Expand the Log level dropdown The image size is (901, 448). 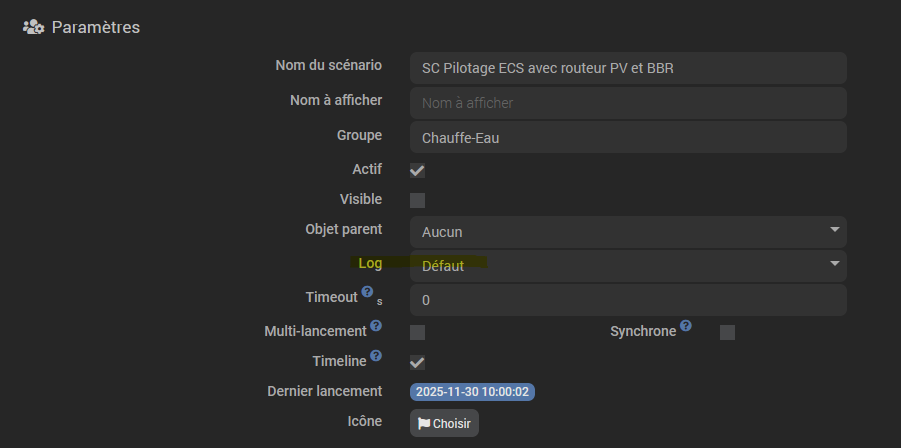pos(627,266)
